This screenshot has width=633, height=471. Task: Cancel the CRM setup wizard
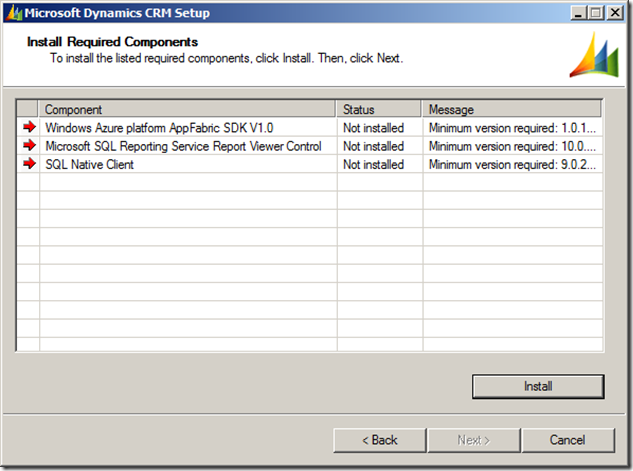tap(567, 440)
